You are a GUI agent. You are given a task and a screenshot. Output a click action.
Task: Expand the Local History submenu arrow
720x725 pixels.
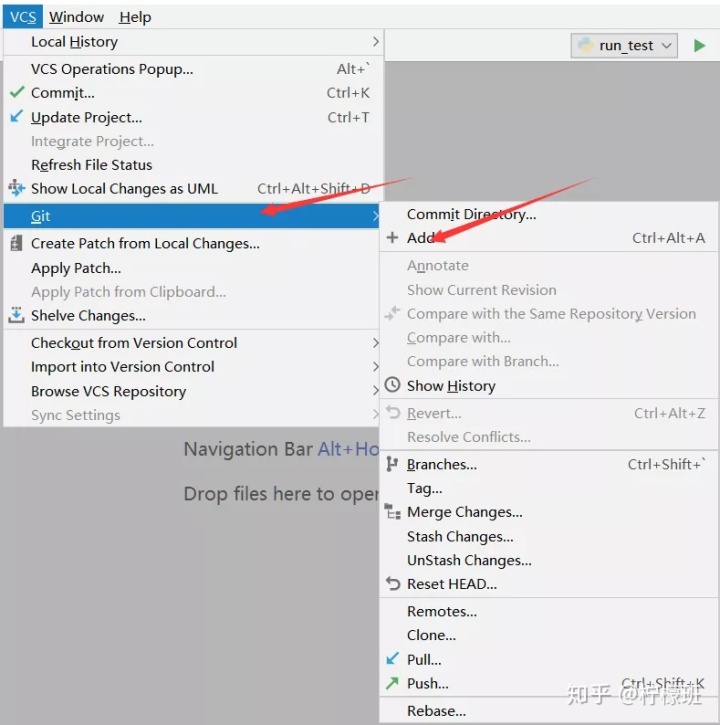coord(375,42)
